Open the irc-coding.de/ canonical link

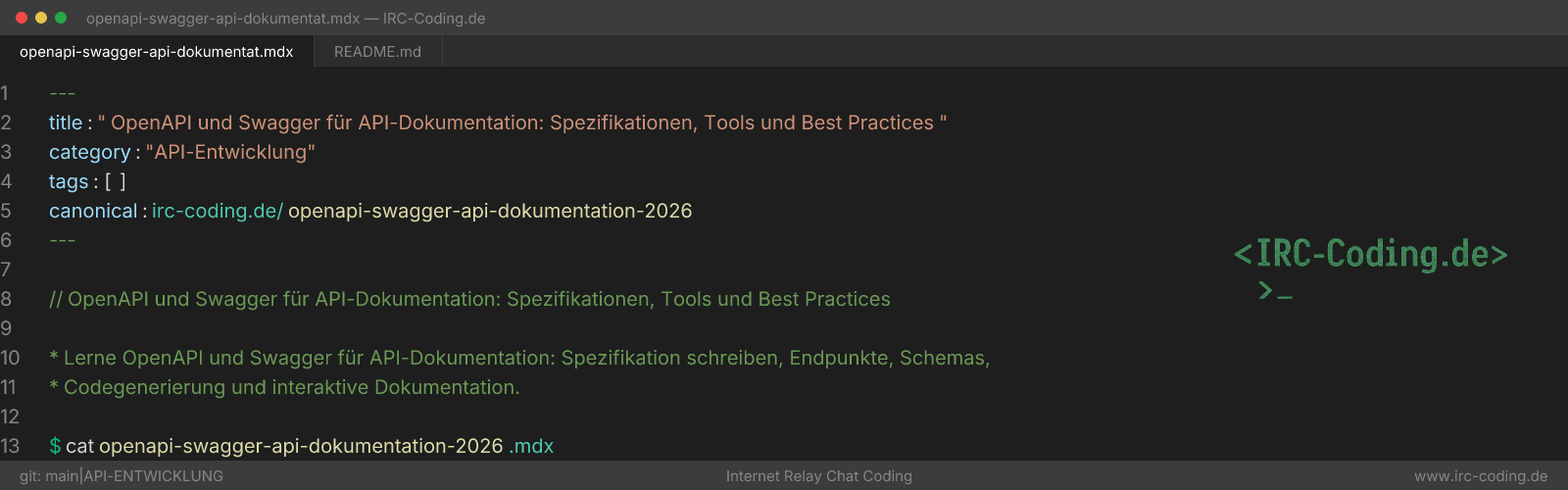click(217, 211)
